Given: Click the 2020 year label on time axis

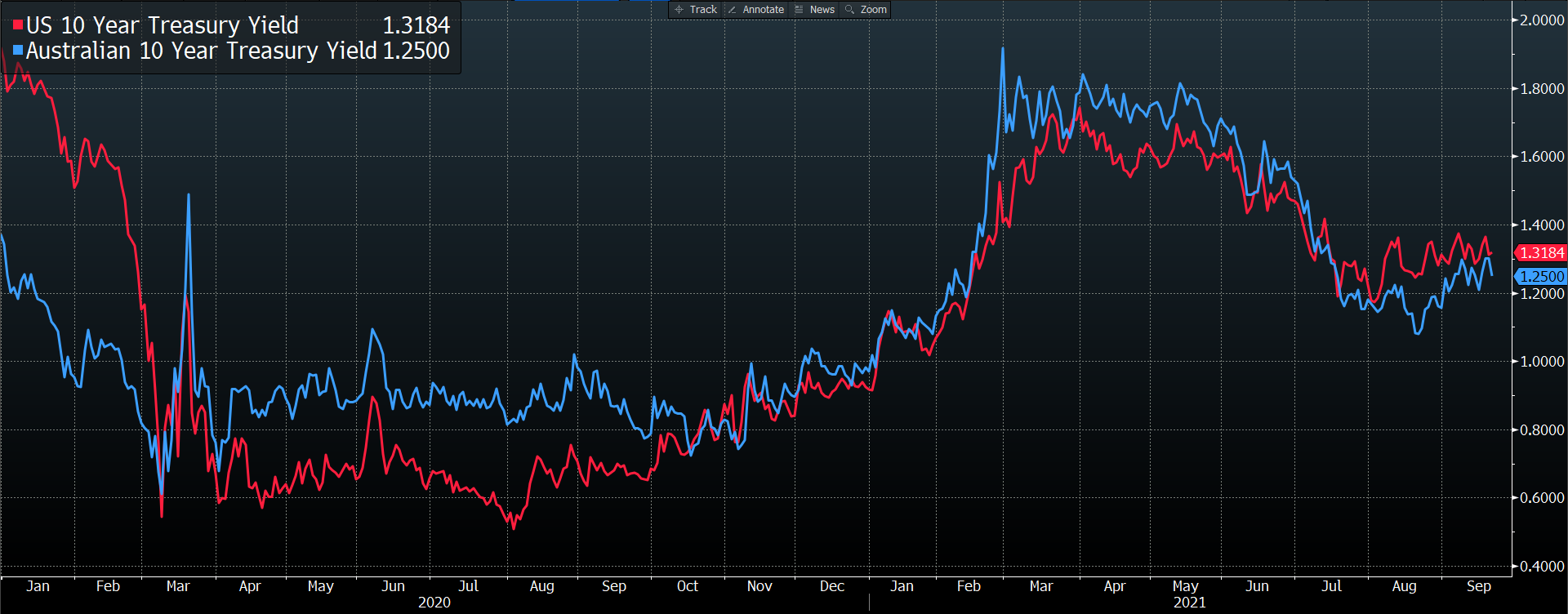Looking at the screenshot, I should 434,603.
